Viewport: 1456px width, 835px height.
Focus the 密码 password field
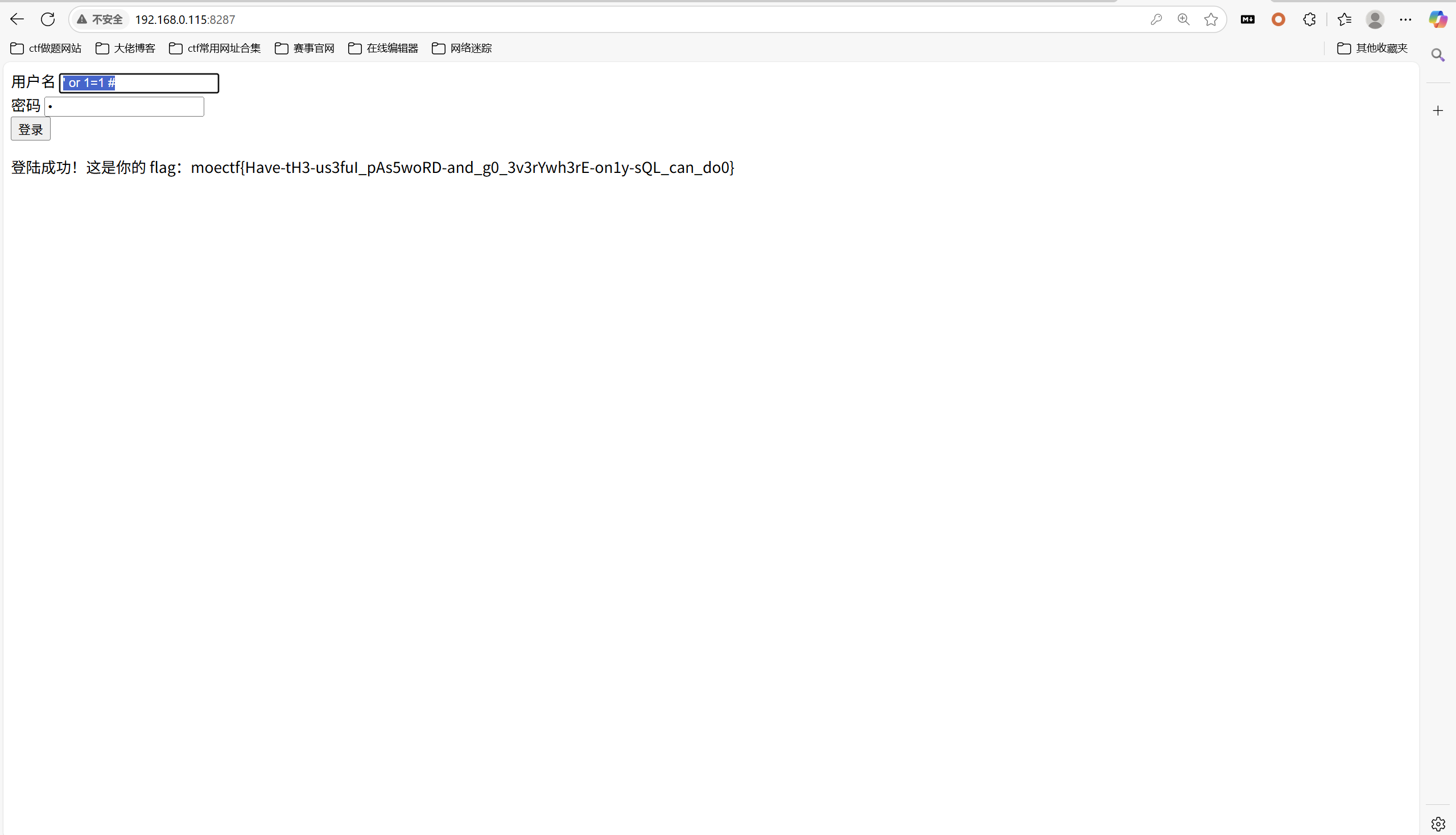(125, 107)
